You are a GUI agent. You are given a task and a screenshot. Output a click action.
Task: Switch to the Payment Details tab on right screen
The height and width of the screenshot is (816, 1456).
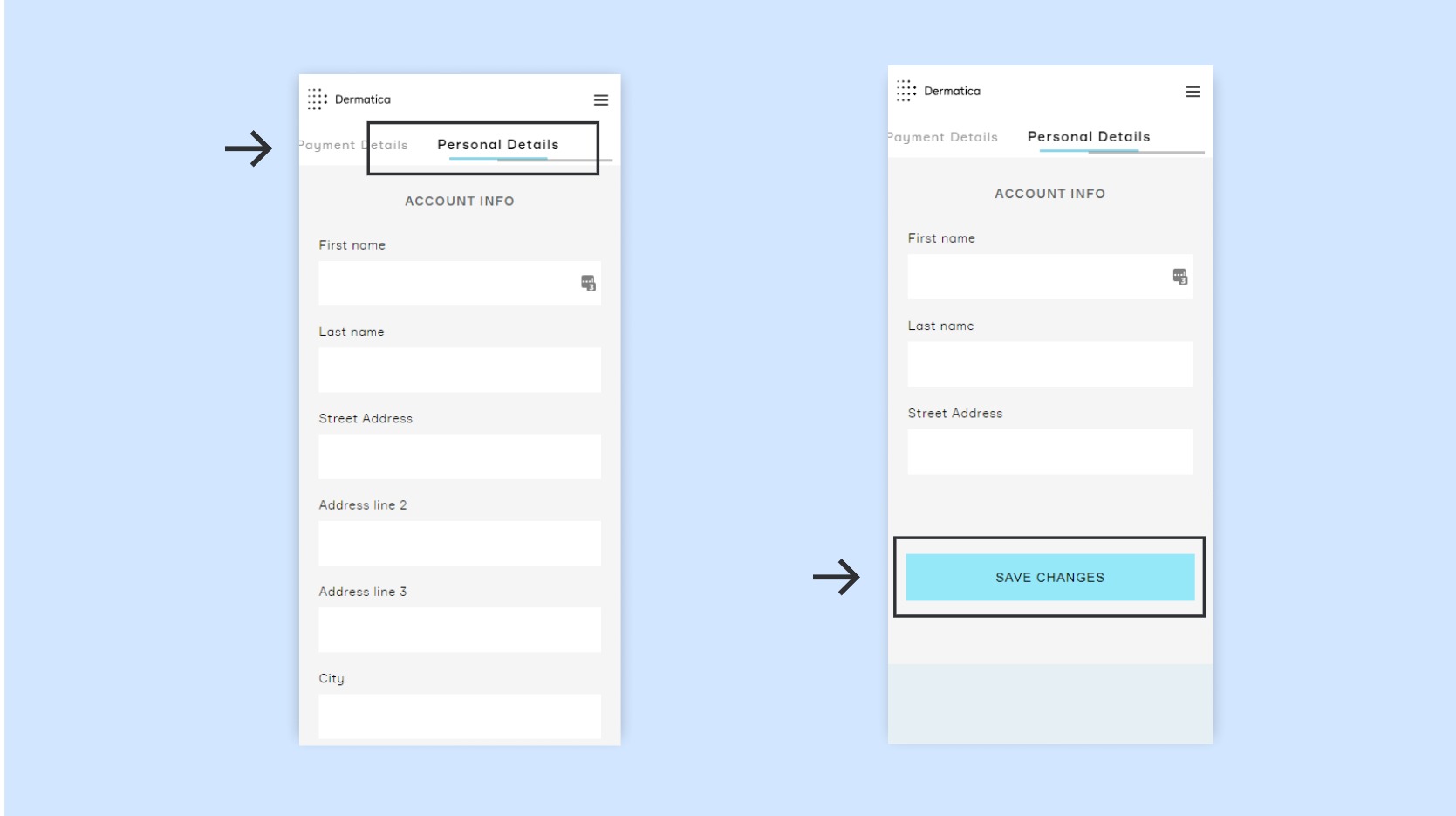coord(942,136)
